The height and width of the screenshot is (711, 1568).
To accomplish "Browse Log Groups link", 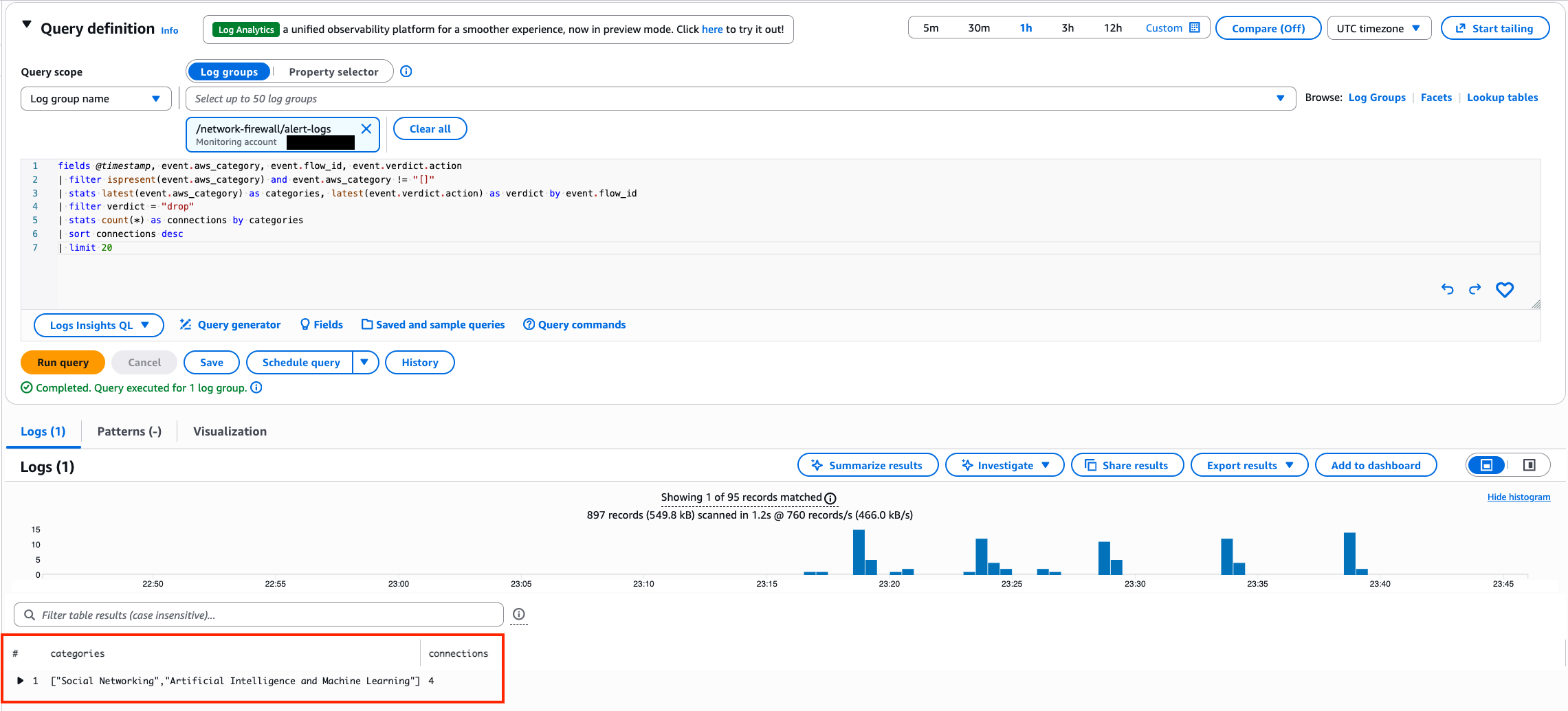I will (x=1377, y=98).
